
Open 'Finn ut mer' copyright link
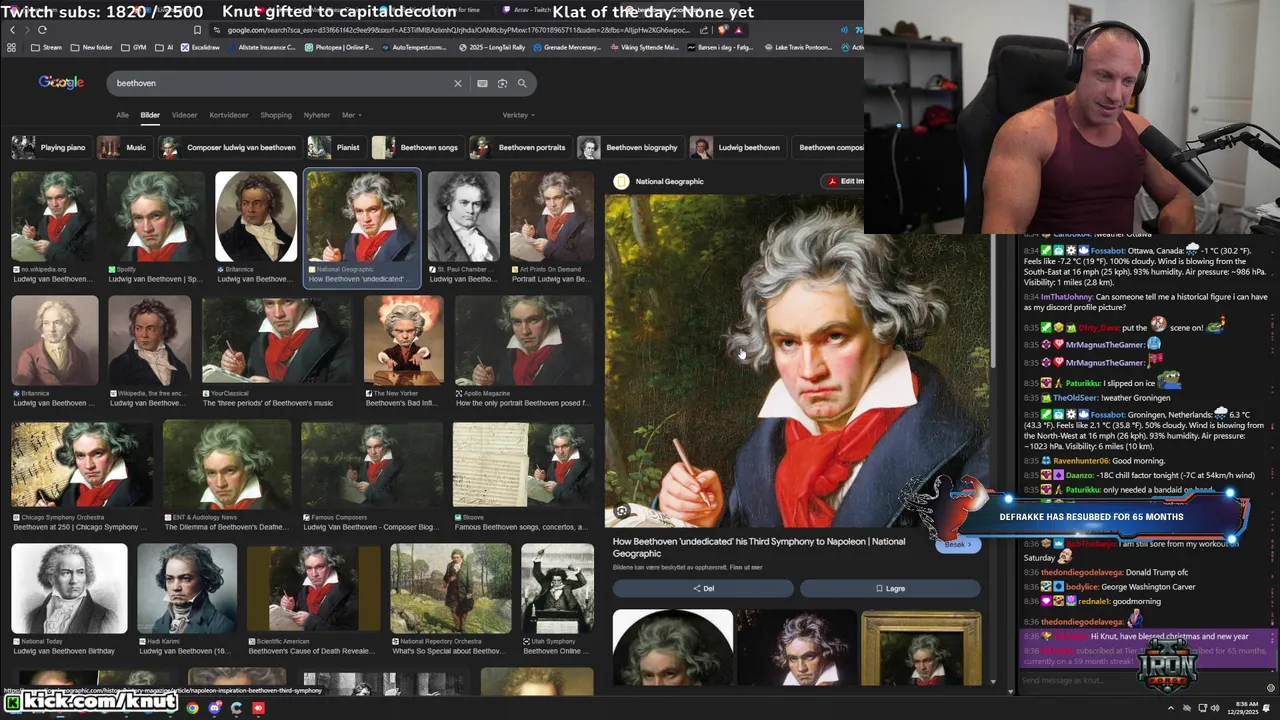(746, 567)
